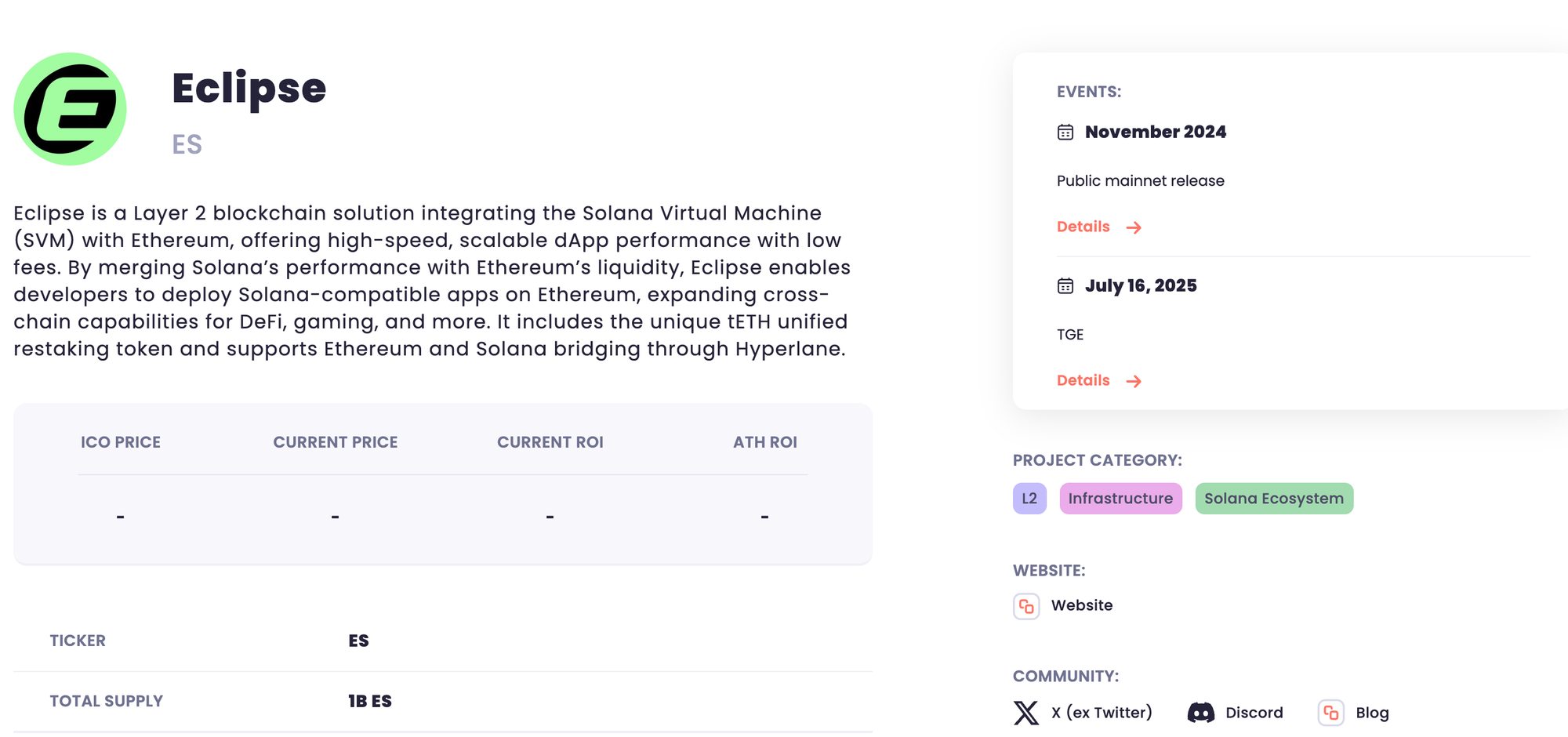Viewport: 1568px width, 737px height.
Task: Click the ATH ROI column header
Action: click(x=765, y=442)
